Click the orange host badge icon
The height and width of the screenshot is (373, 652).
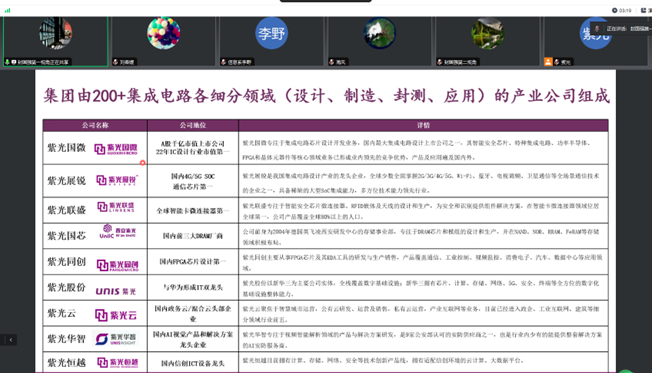coord(548,62)
